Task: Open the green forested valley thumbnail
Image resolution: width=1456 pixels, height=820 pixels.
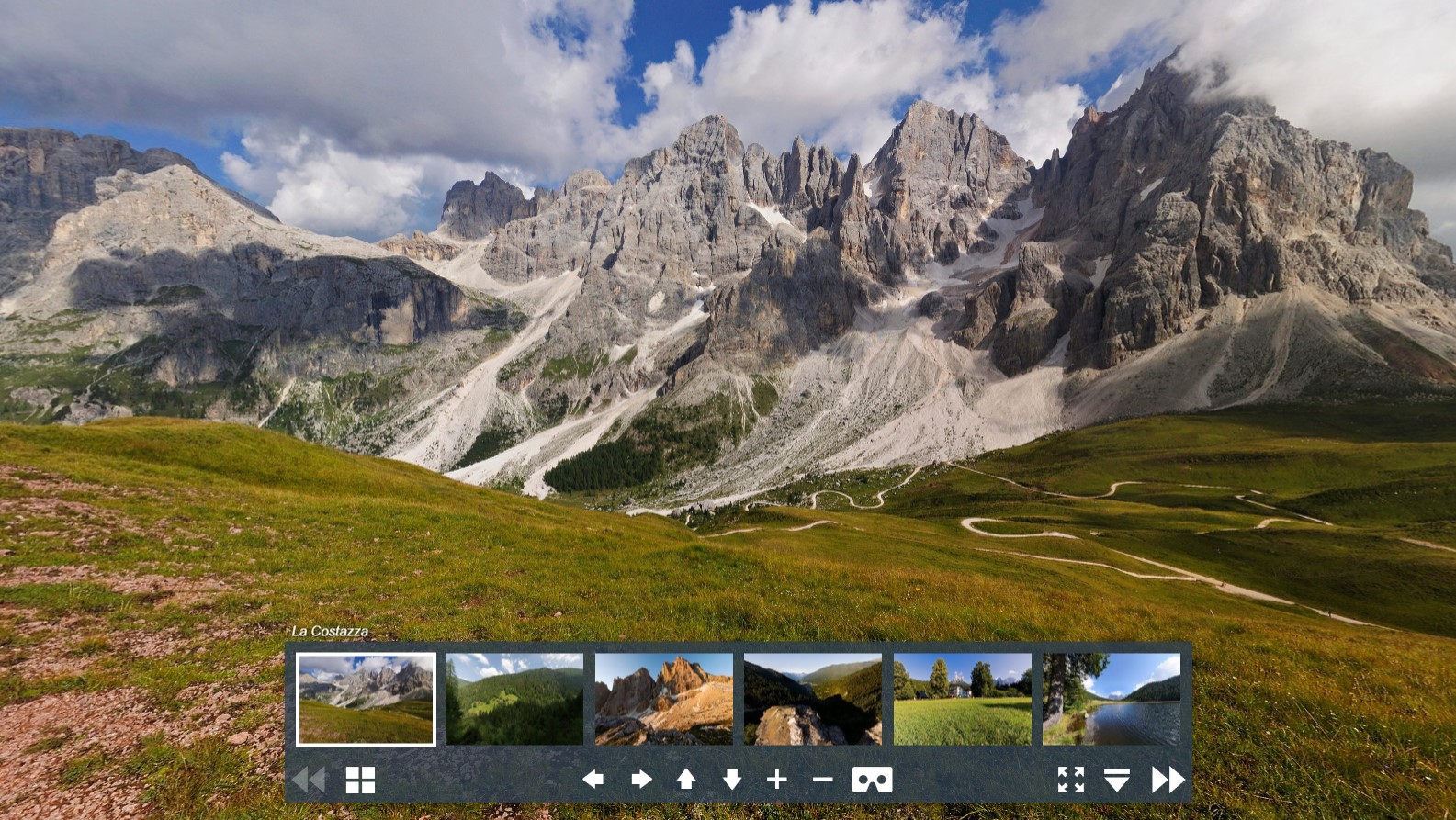Action: click(514, 700)
